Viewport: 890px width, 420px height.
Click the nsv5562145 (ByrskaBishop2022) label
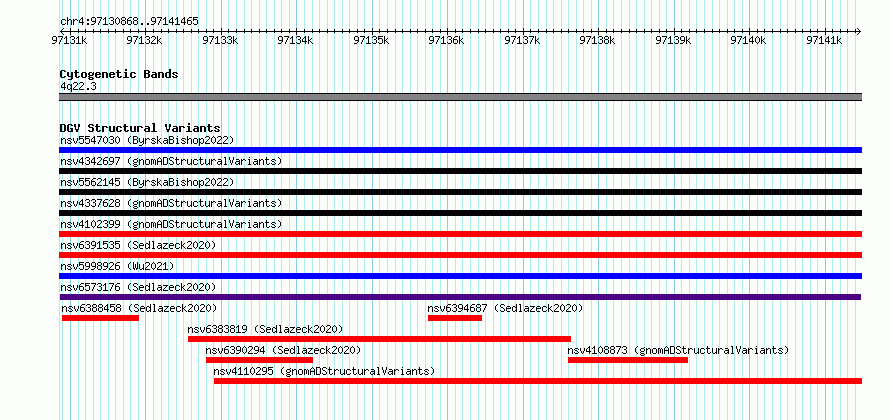(x=147, y=182)
